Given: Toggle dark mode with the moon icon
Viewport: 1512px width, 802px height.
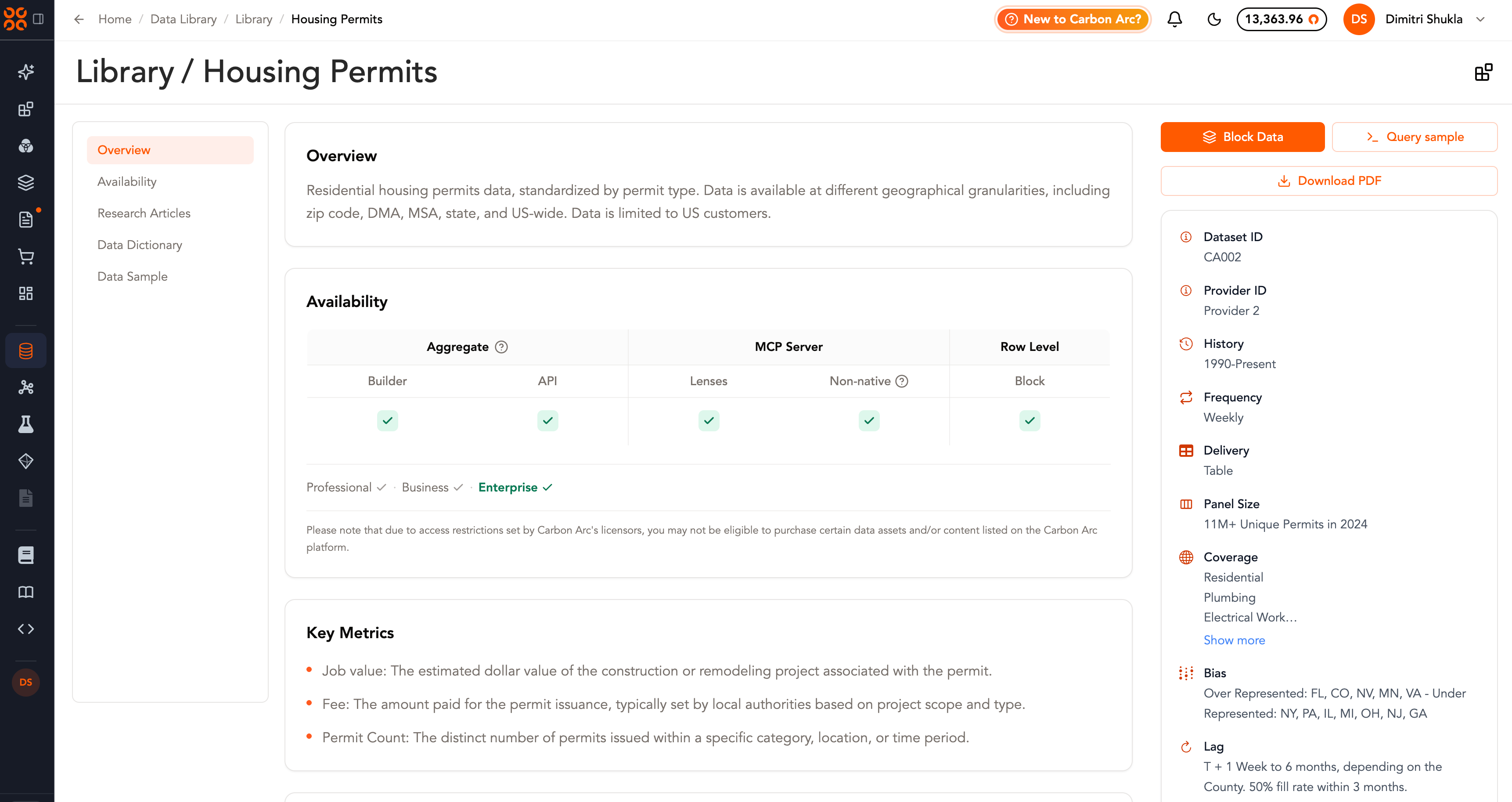Looking at the screenshot, I should click(1214, 19).
